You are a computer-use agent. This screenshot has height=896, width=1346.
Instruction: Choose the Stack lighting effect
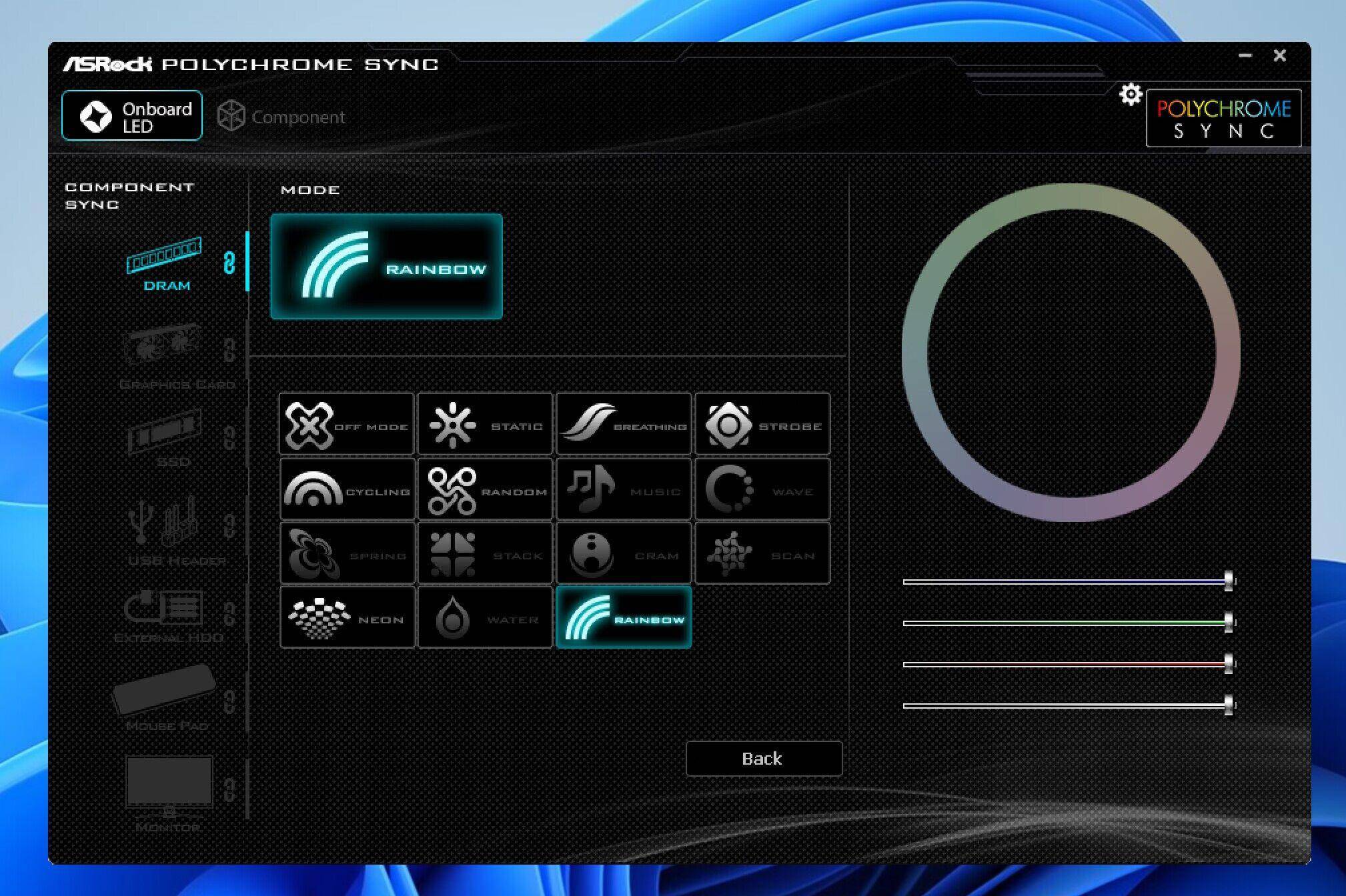[x=486, y=553]
